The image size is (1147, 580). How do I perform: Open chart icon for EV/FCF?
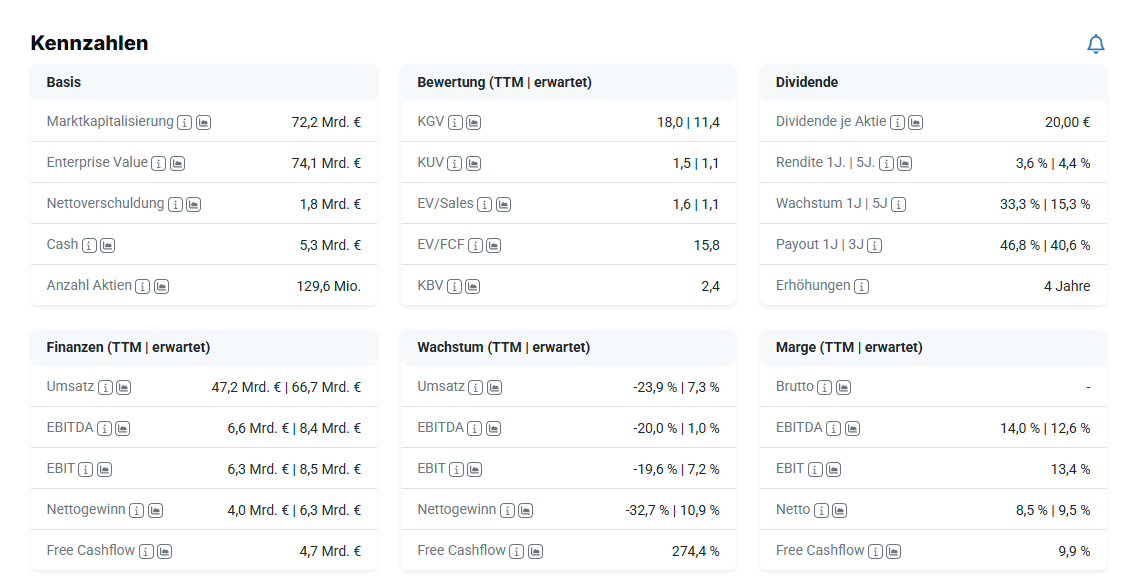(494, 245)
